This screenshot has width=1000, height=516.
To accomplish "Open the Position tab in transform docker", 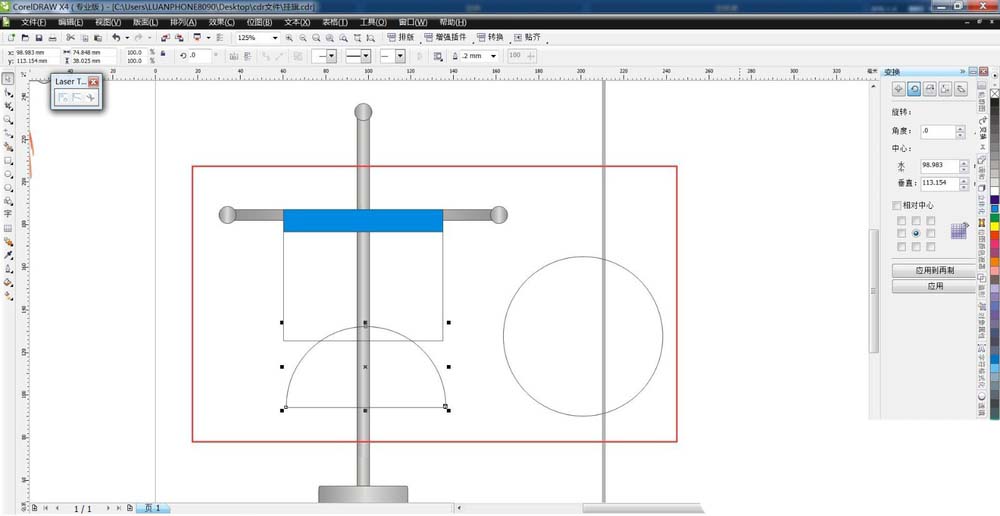I will (x=899, y=89).
